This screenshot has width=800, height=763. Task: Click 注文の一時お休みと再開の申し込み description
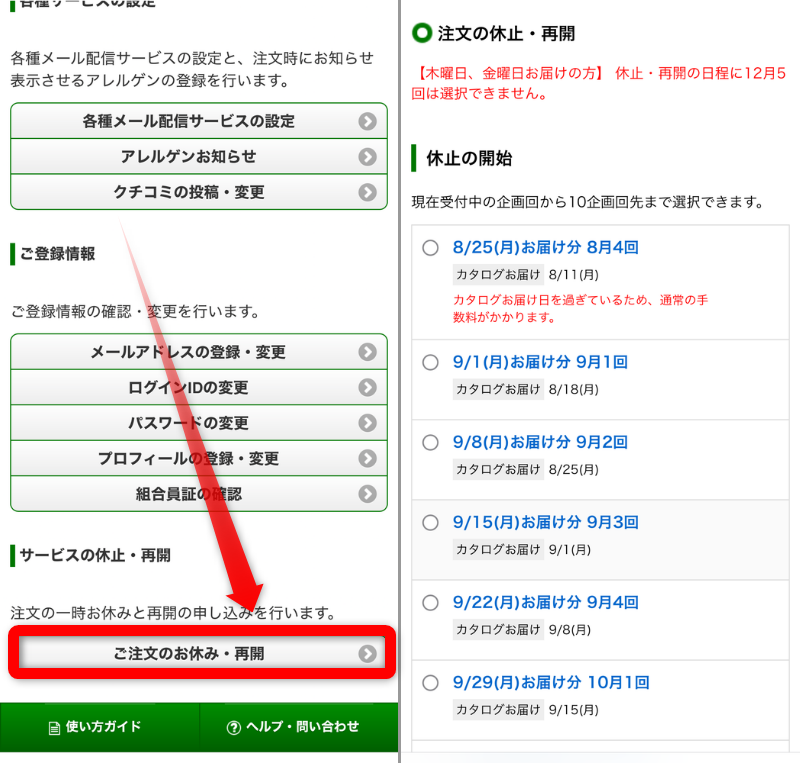click(x=172, y=612)
